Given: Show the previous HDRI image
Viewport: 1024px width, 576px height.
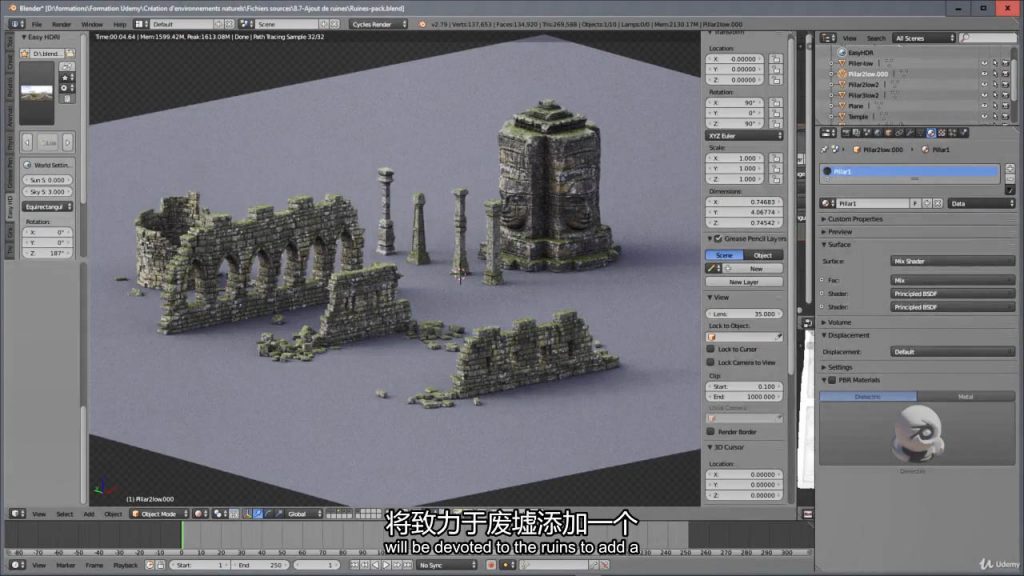Looking at the screenshot, I should tap(27, 142).
